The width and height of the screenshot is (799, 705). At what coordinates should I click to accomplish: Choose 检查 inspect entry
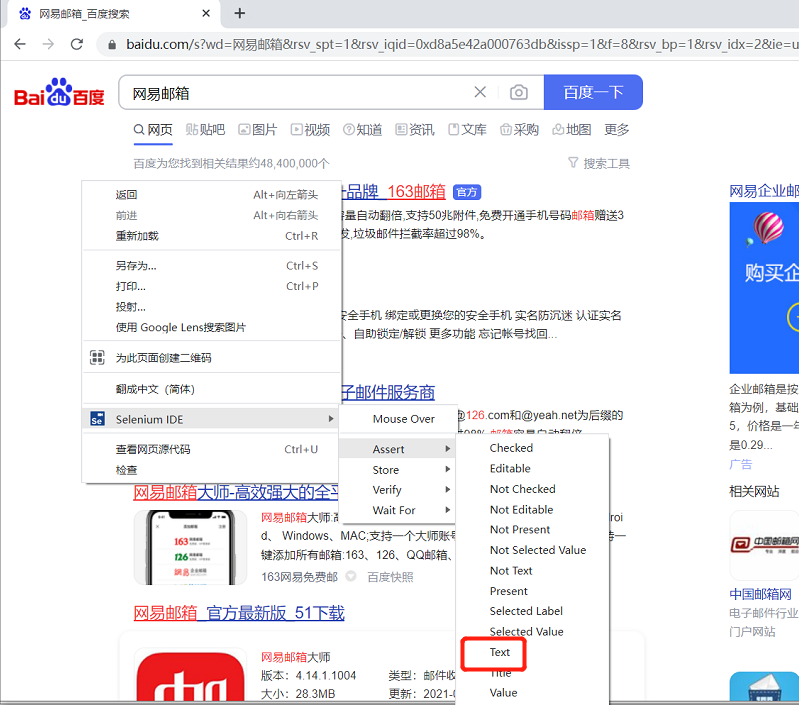point(211,470)
